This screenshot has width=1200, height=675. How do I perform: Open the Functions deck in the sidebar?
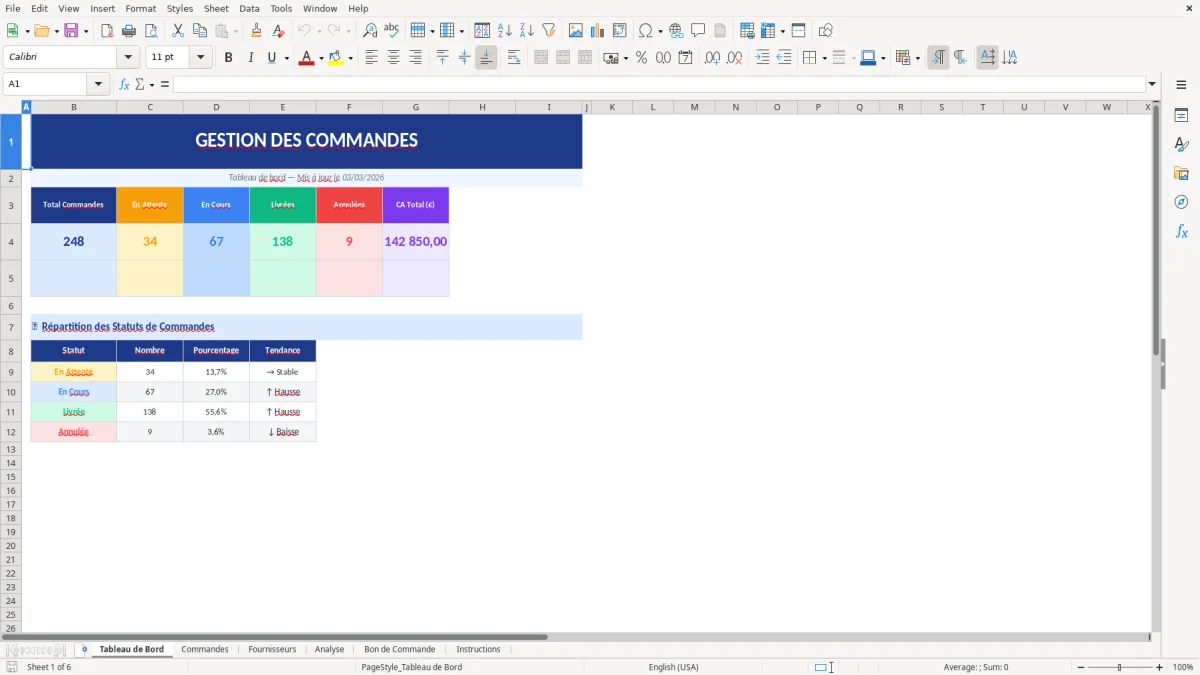coord(1181,231)
